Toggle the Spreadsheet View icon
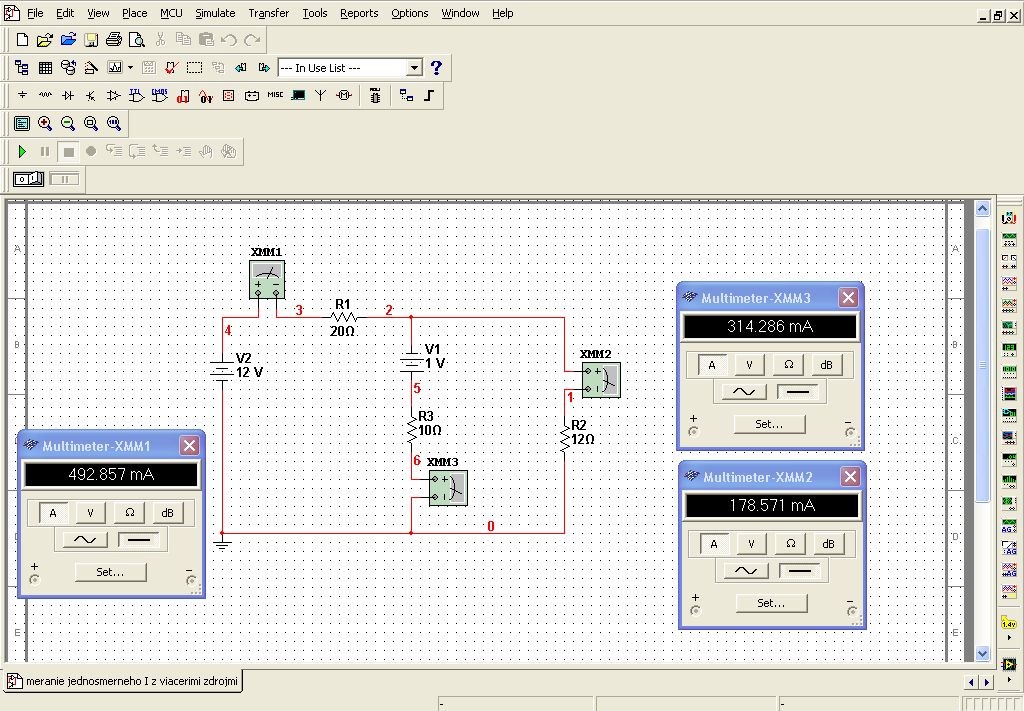The image size is (1024, 711). coord(45,67)
